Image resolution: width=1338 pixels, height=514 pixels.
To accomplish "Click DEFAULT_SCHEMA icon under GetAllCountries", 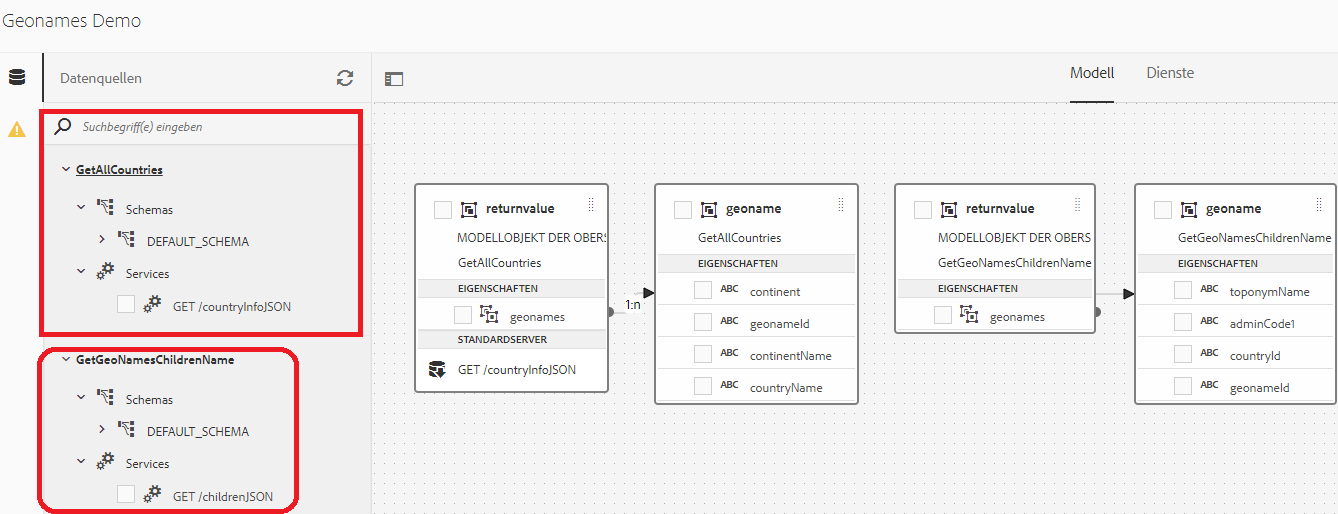I will (126, 241).
